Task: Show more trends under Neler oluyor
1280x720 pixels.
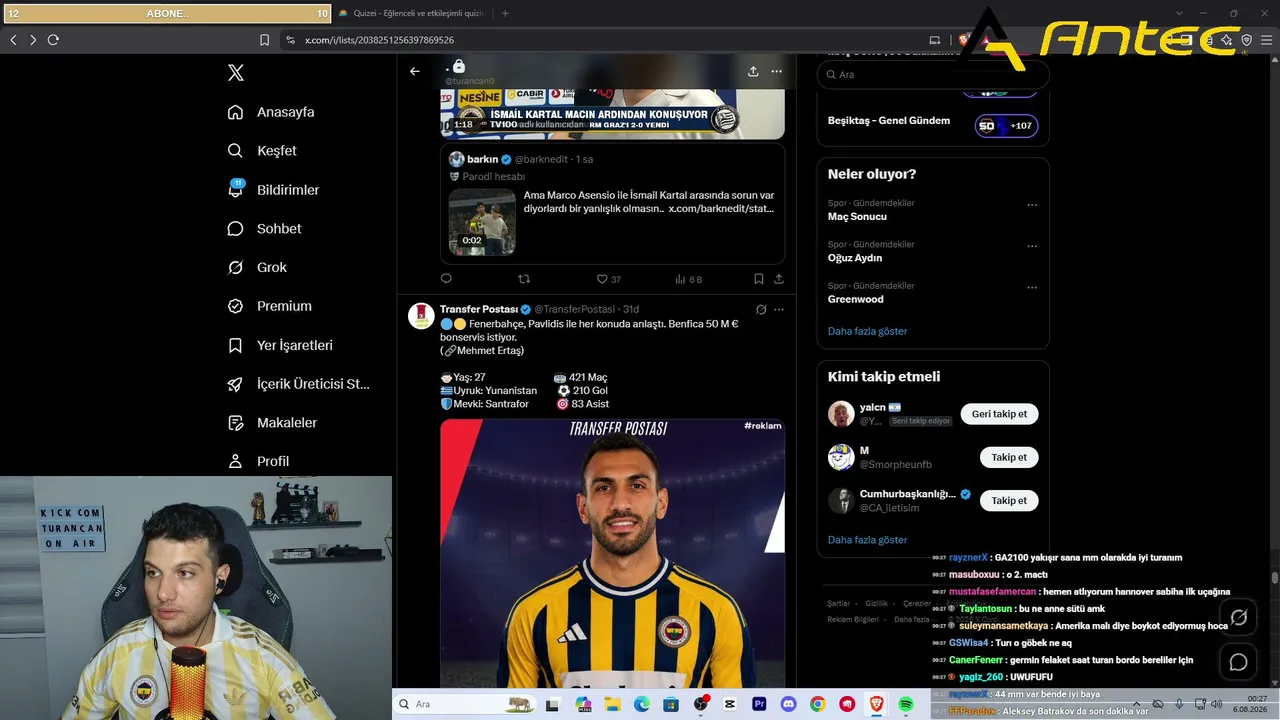Action: (x=868, y=331)
